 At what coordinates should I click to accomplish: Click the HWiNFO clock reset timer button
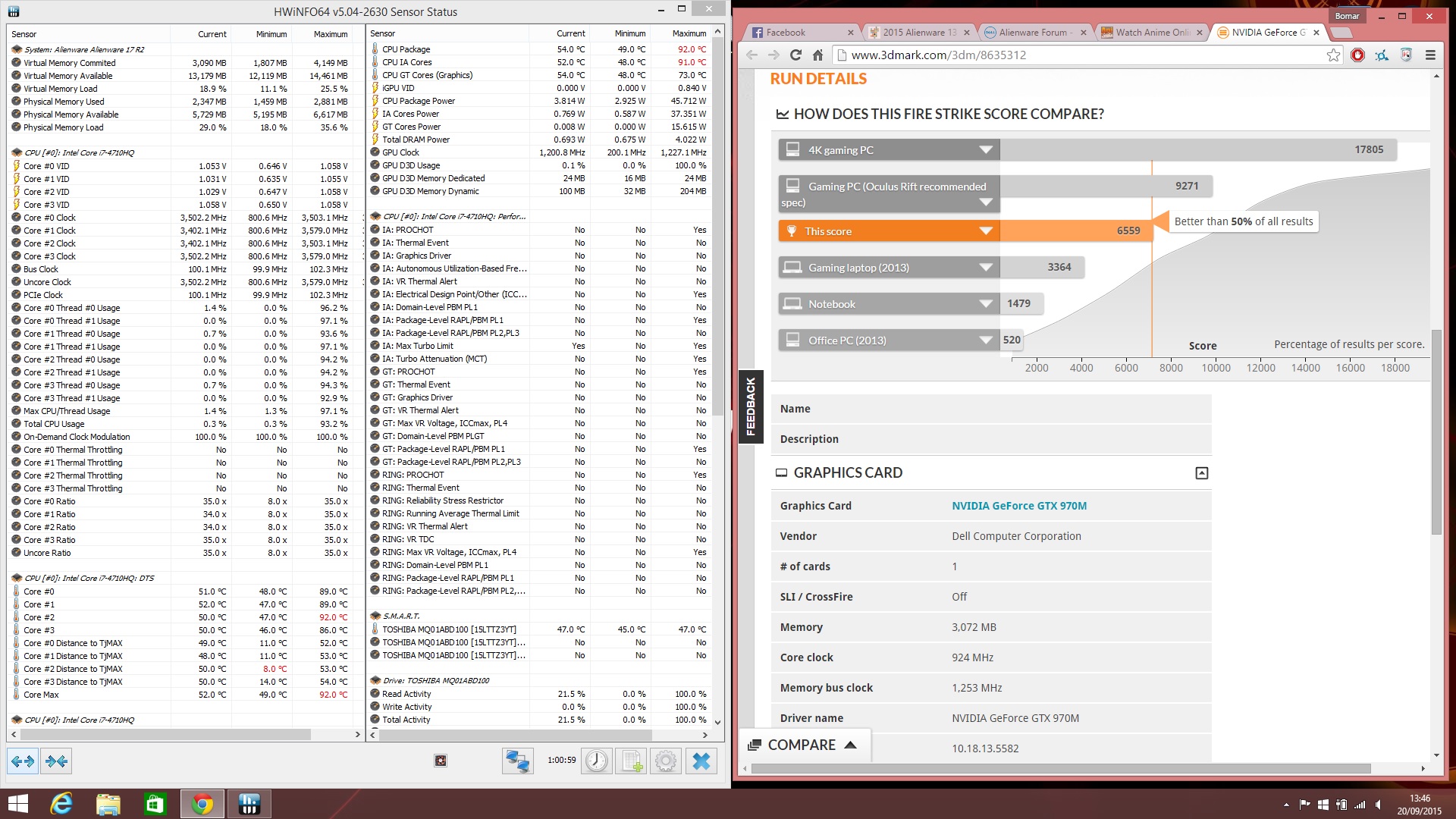(x=597, y=761)
